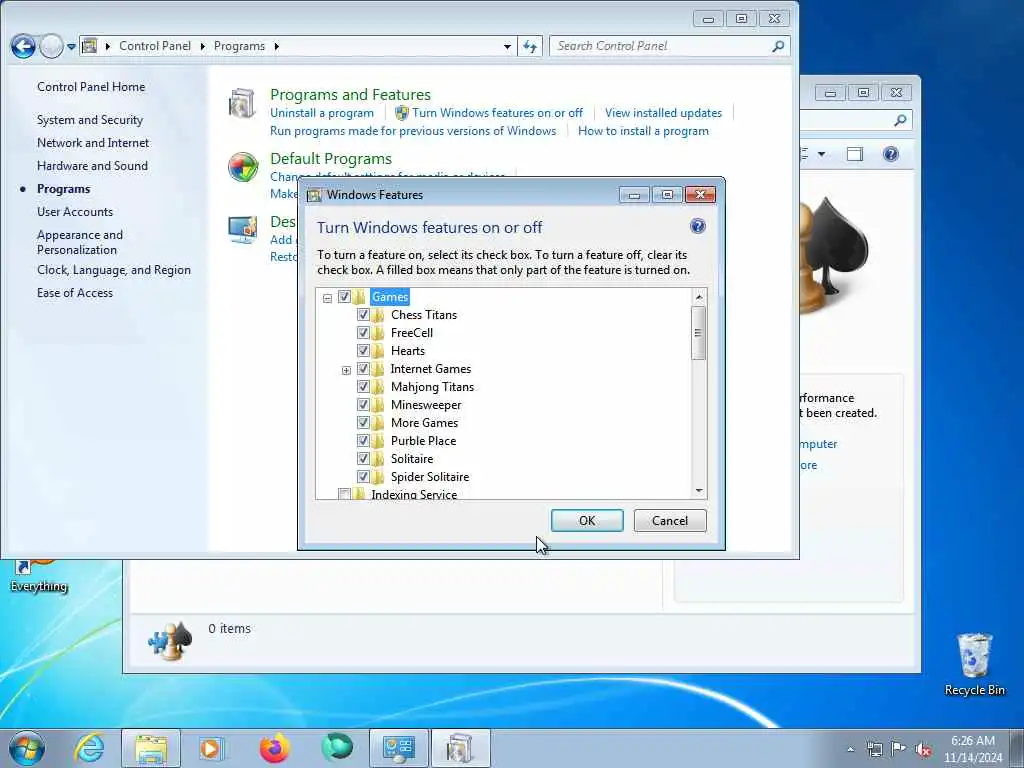Viewport: 1024px width, 768px height.
Task: Click the Programs and Features icon
Action: 242,103
